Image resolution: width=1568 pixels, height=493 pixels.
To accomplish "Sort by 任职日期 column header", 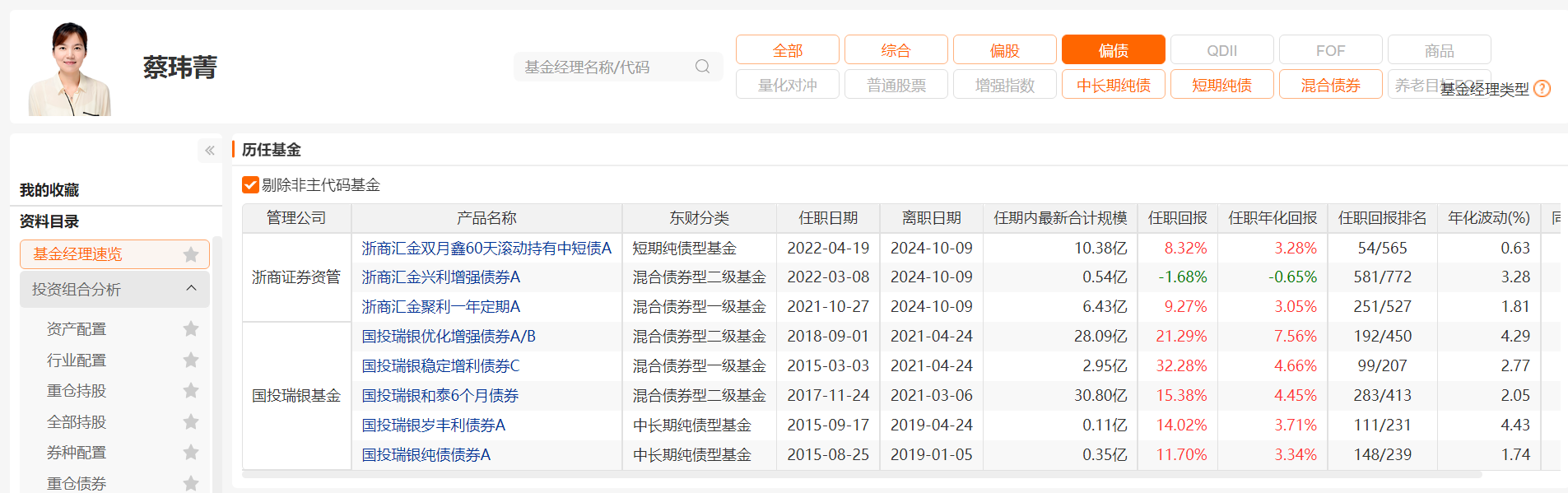I will pos(828,218).
